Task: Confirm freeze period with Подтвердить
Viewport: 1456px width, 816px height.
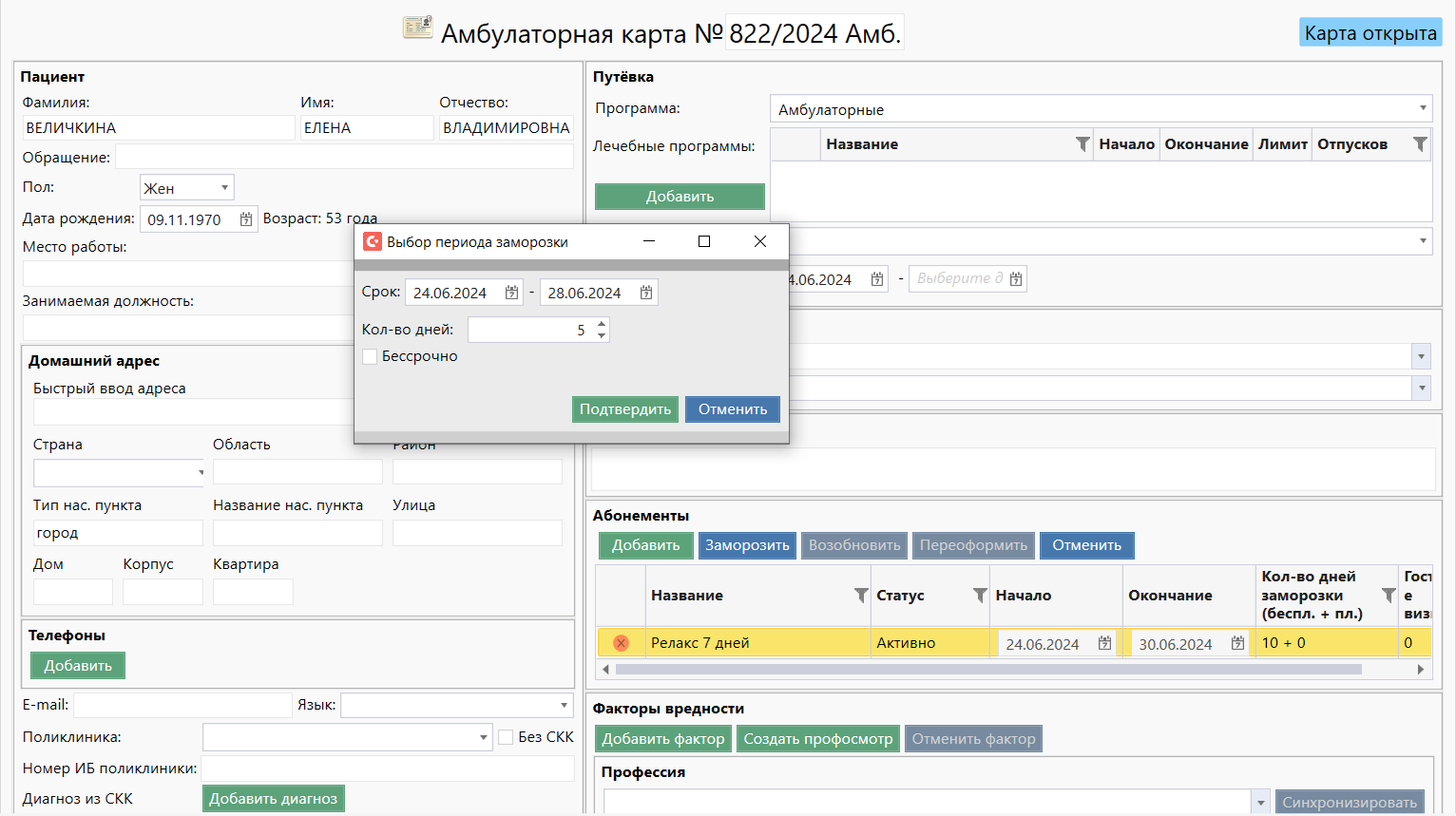Action: coord(624,409)
